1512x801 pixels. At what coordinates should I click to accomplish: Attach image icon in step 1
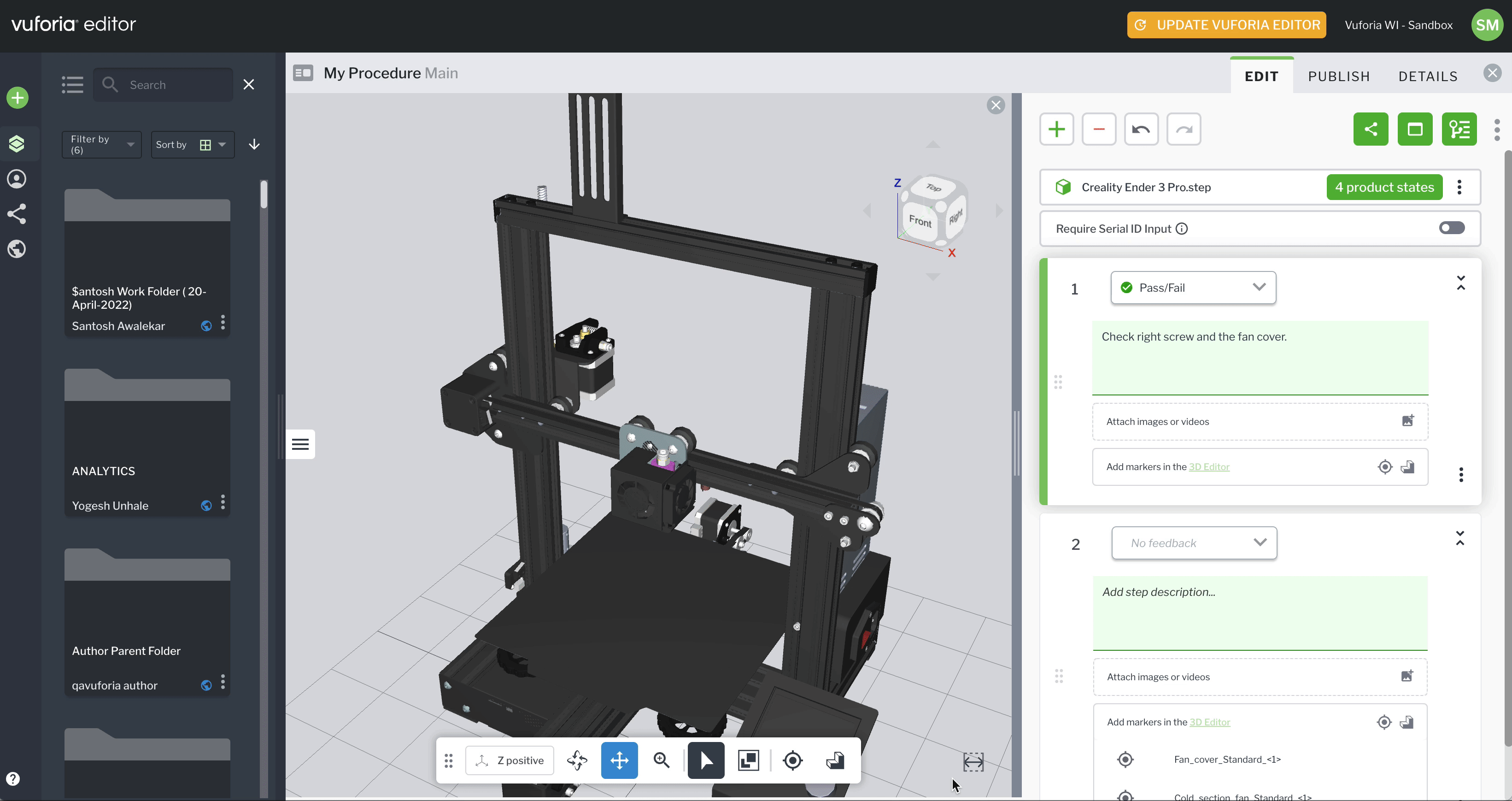click(x=1407, y=421)
